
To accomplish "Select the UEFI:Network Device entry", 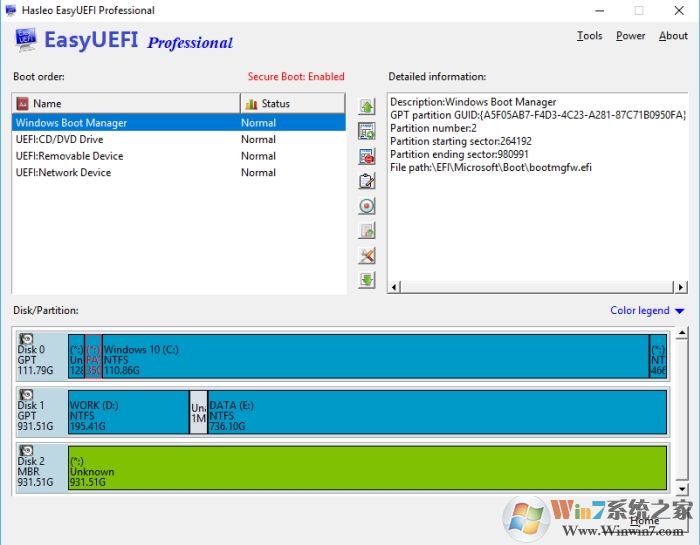I will [179, 172].
